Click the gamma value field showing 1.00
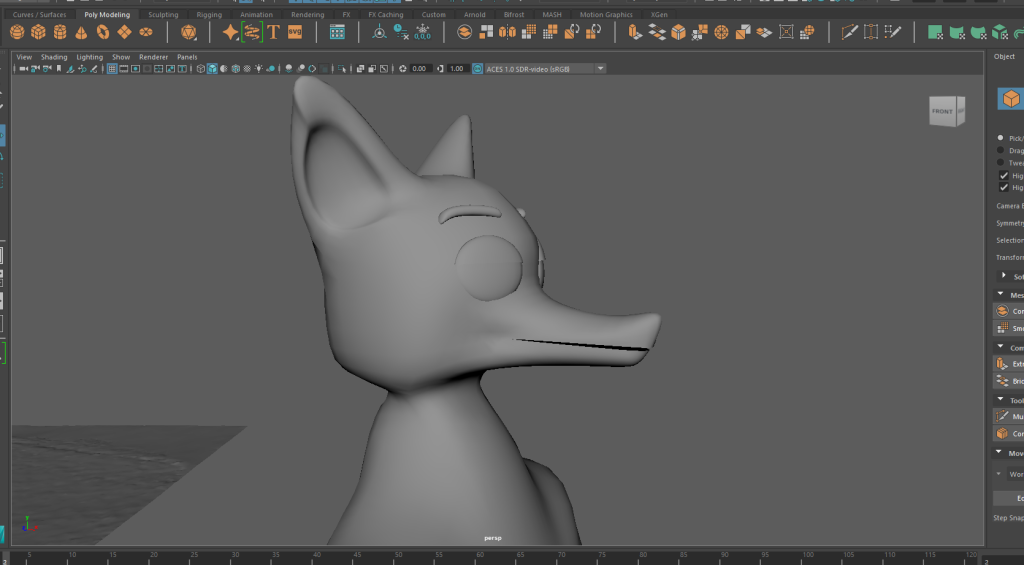Screen dimensions: 1024x565 [456, 69]
